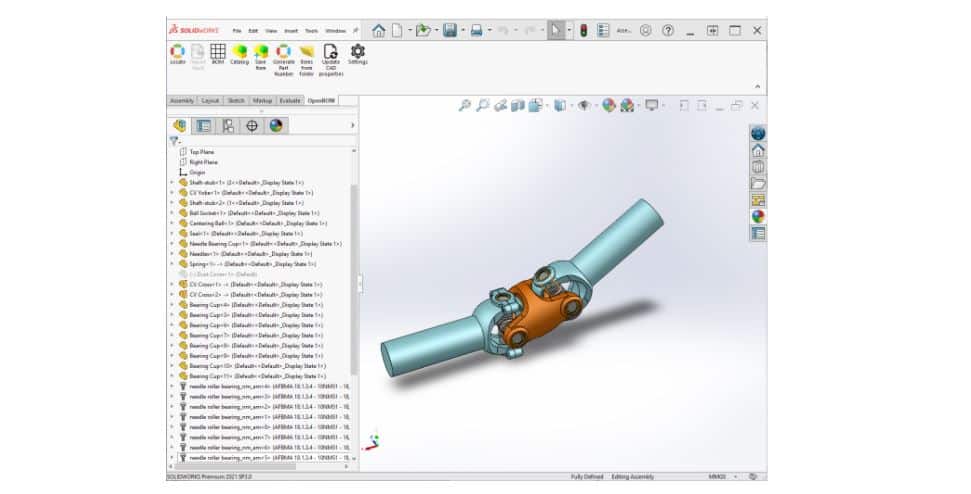Expand CV Yoke<1> component
The image size is (971, 494).
coord(172,193)
